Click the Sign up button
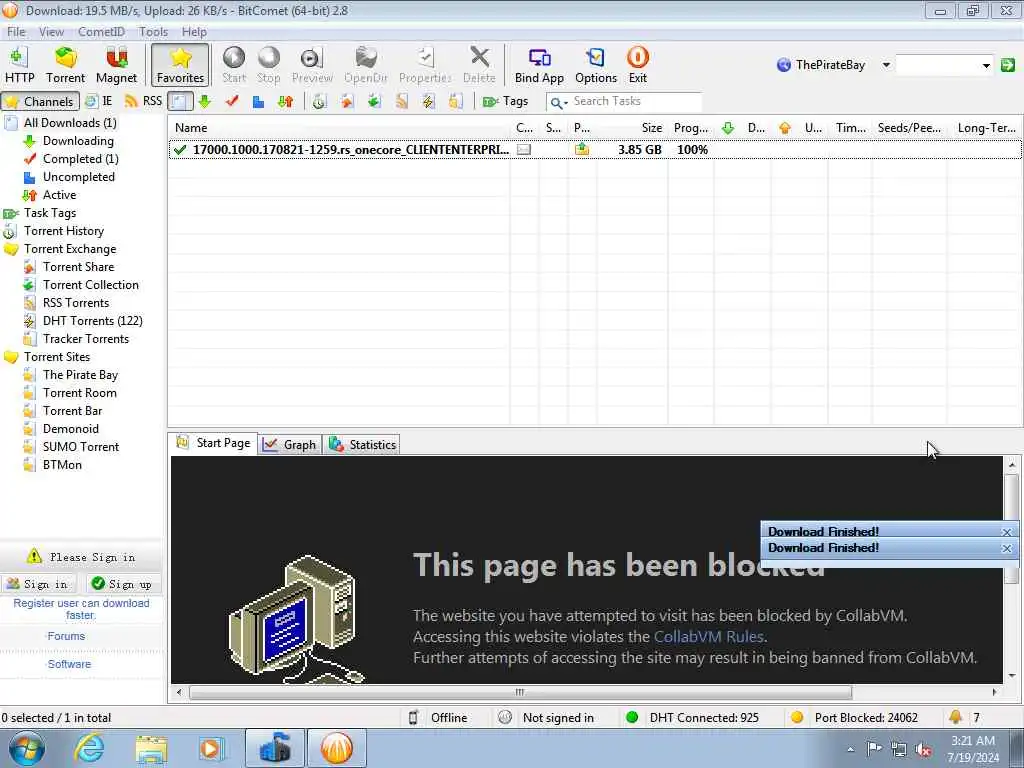This screenshot has width=1024, height=768. click(122, 584)
